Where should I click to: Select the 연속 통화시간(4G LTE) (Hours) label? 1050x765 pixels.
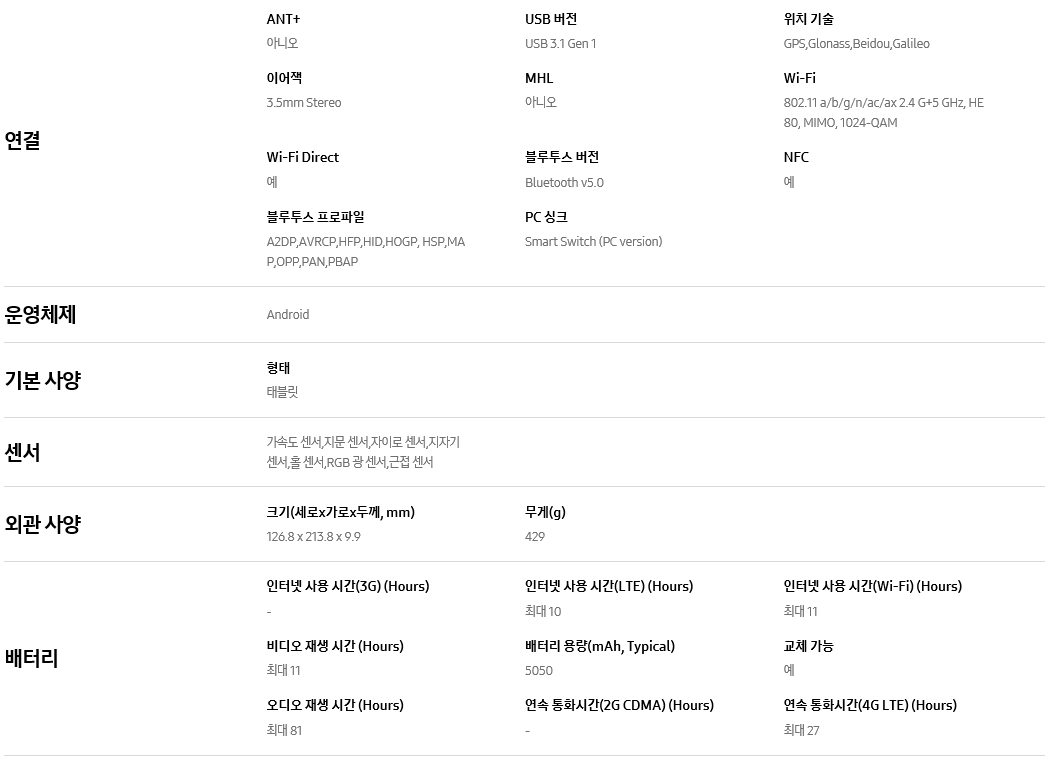click(870, 705)
